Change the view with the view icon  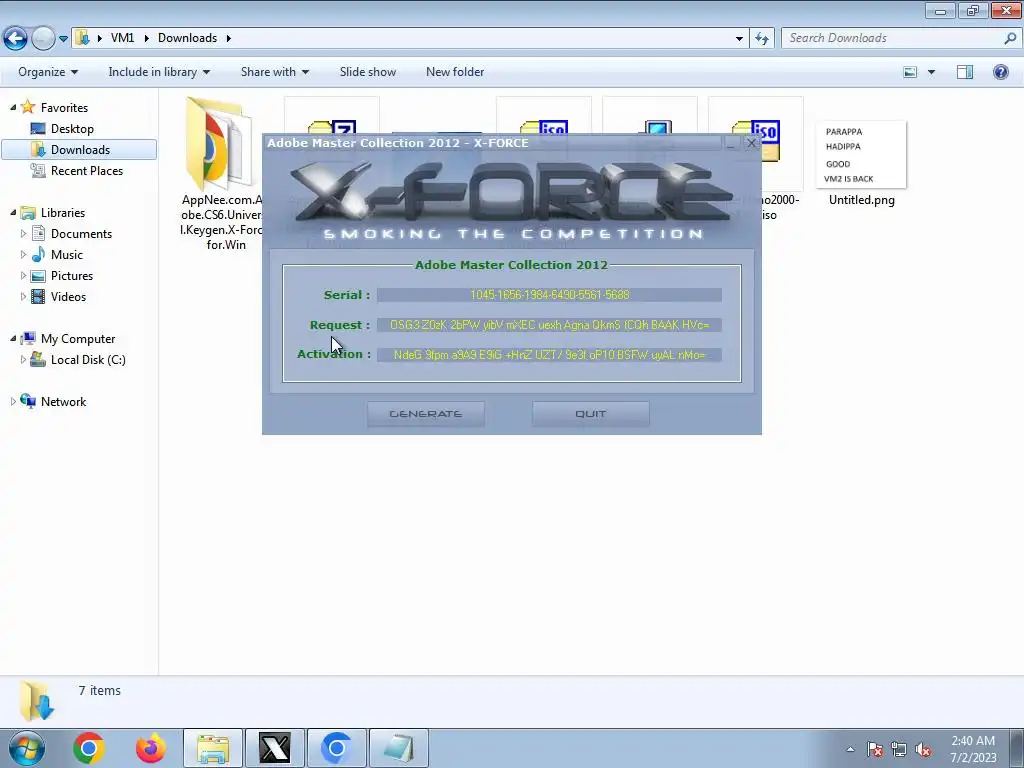point(910,72)
